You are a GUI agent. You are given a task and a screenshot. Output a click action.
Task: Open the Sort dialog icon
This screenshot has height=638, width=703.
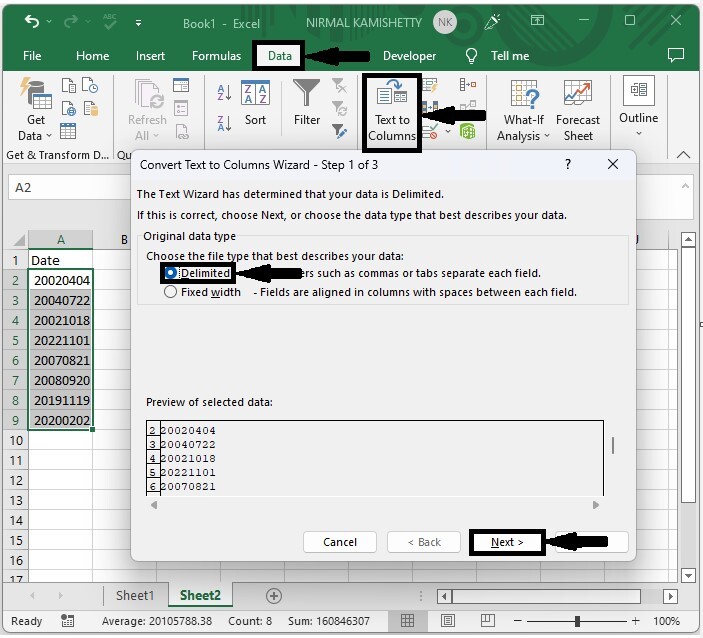tap(255, 92)
